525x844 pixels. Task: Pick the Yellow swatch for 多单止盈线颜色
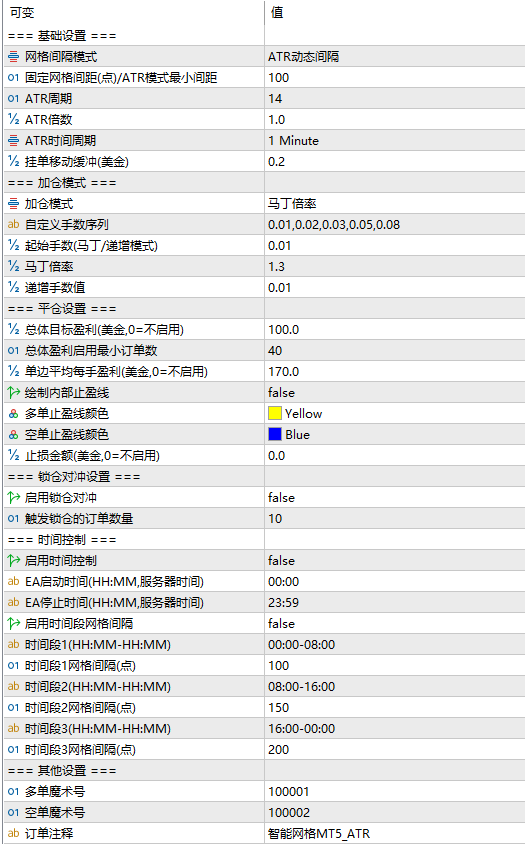coord(275,413)
